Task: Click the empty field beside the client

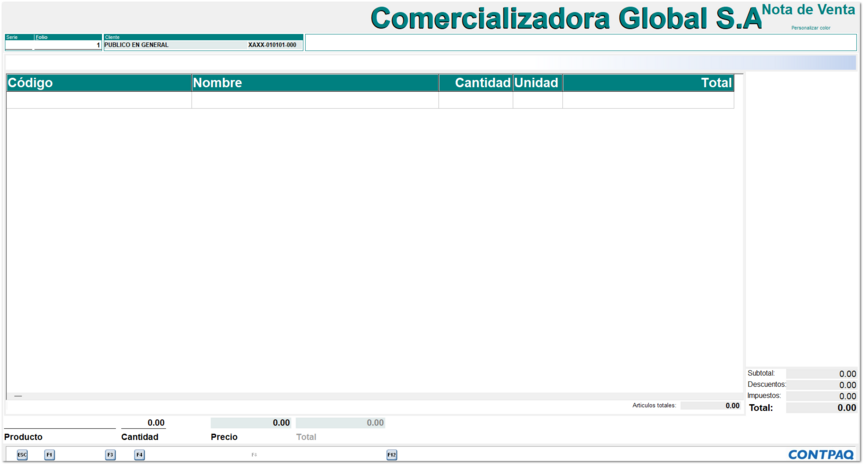Action: [x=581, y=43]
